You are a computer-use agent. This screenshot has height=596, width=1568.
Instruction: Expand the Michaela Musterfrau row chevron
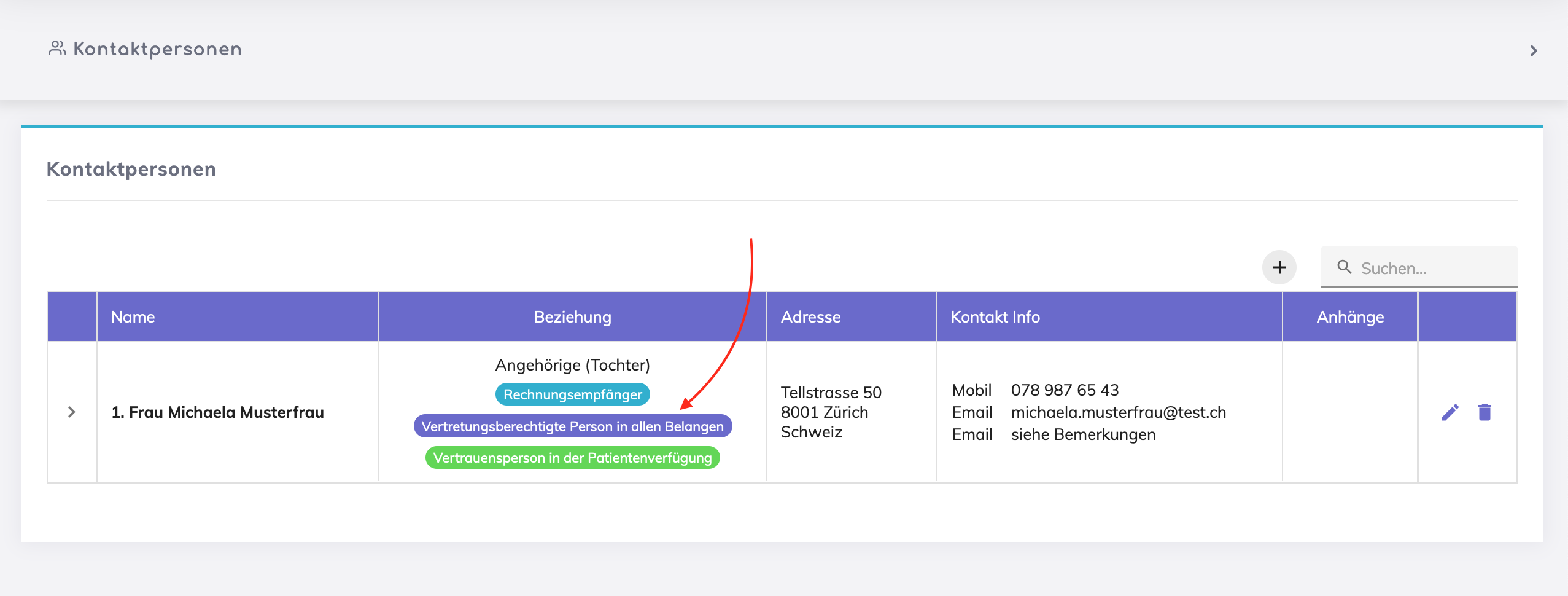tap(72, 412)
